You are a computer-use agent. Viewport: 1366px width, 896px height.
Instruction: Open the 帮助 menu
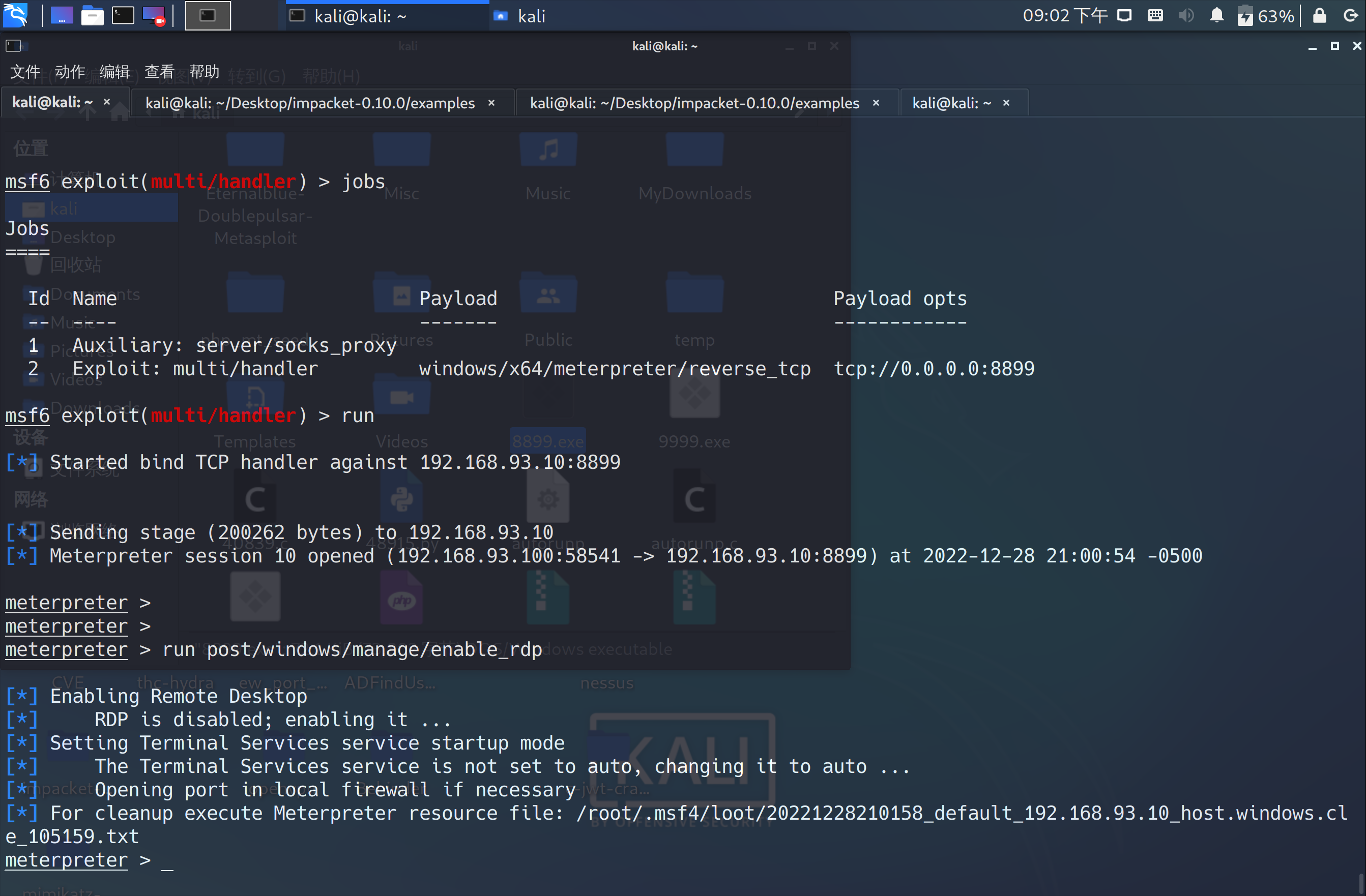pos(205,72)
